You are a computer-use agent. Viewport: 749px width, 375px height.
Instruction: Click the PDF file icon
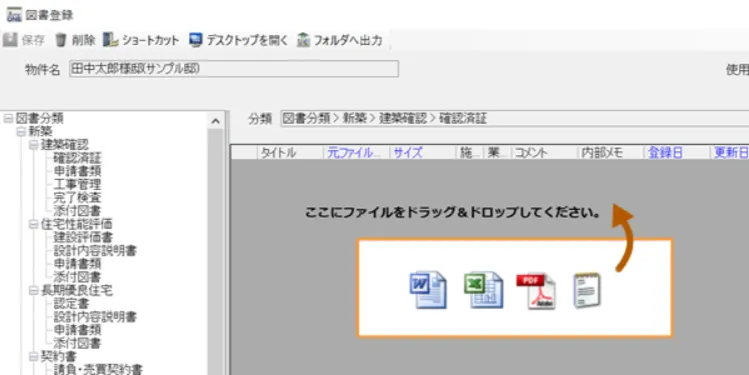535,290
